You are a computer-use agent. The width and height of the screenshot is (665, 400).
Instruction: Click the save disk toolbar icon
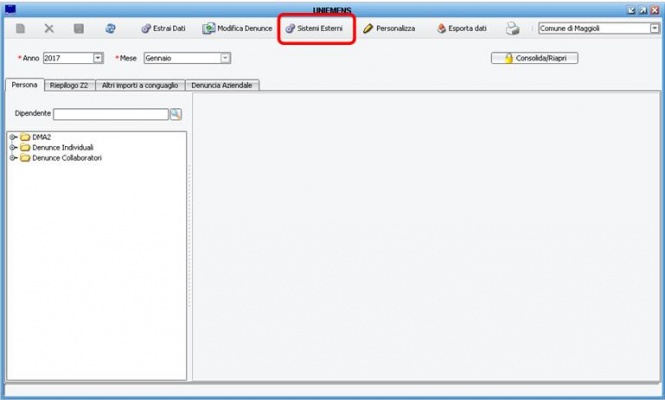(x=78, y=28)
